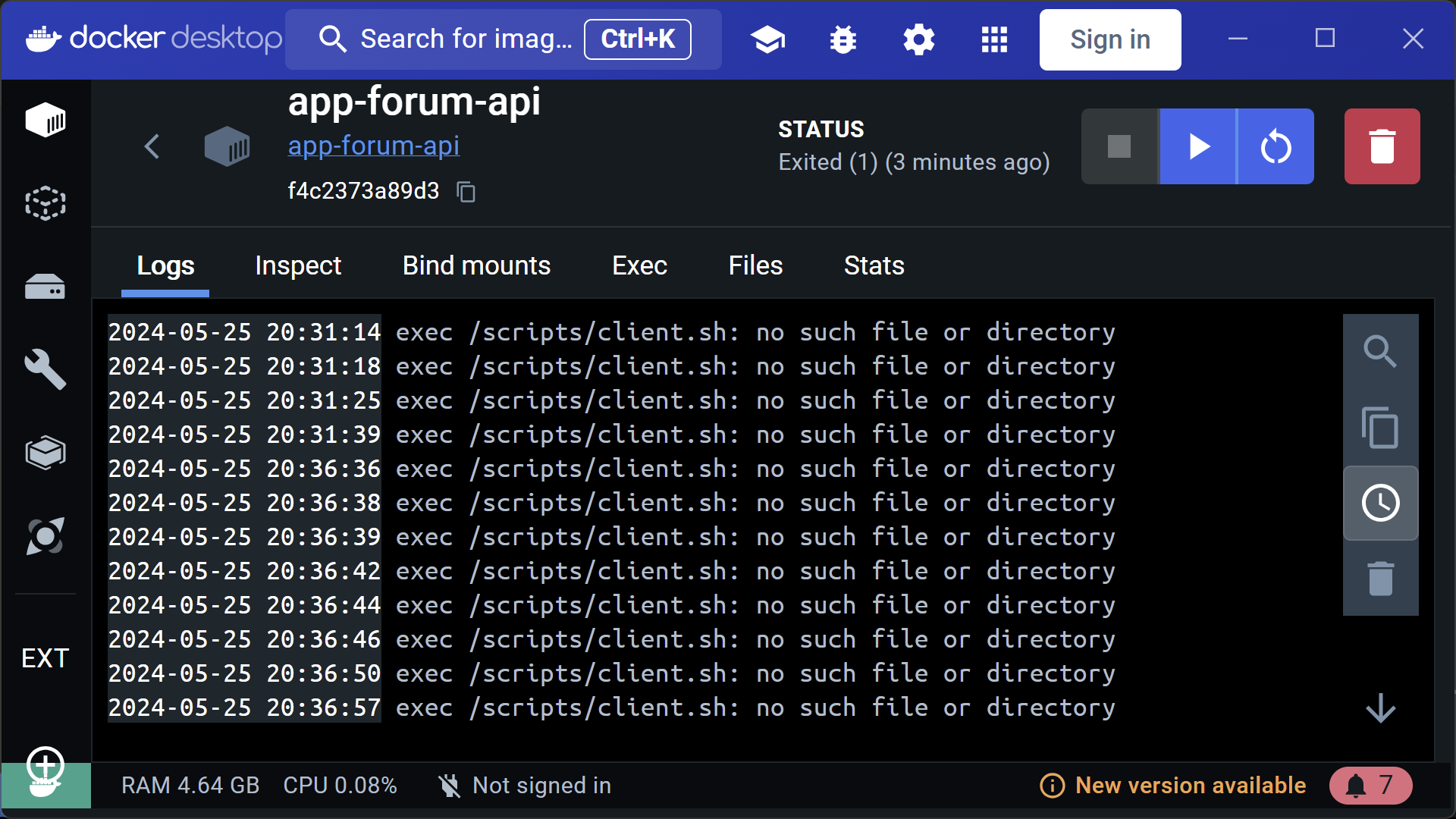Click the Sign in button
The image size is (1456, 819).
coord(1110,39)
